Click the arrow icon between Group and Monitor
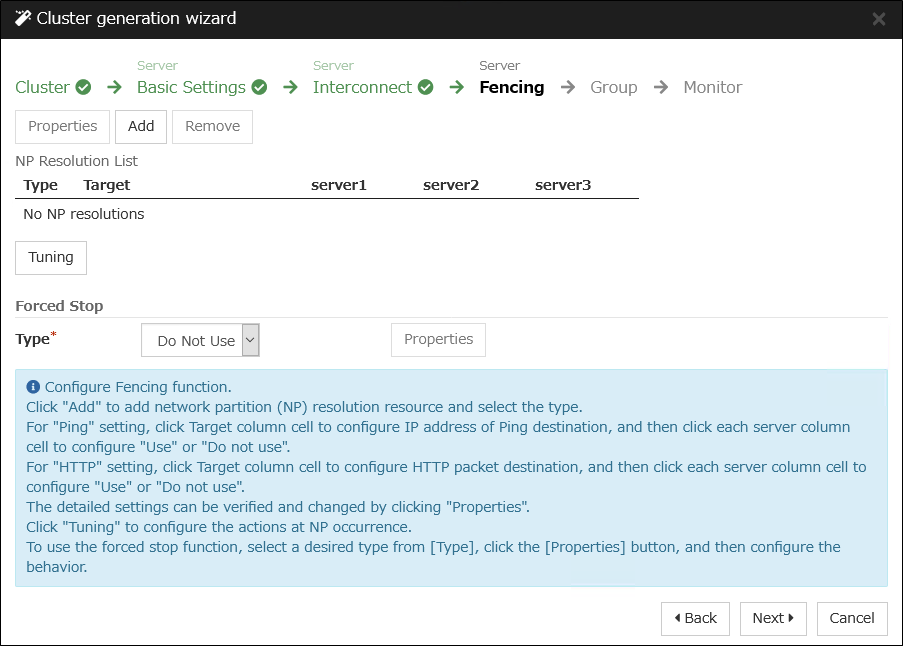This screenshot has width=903, height=646. [x=661, y=87]
